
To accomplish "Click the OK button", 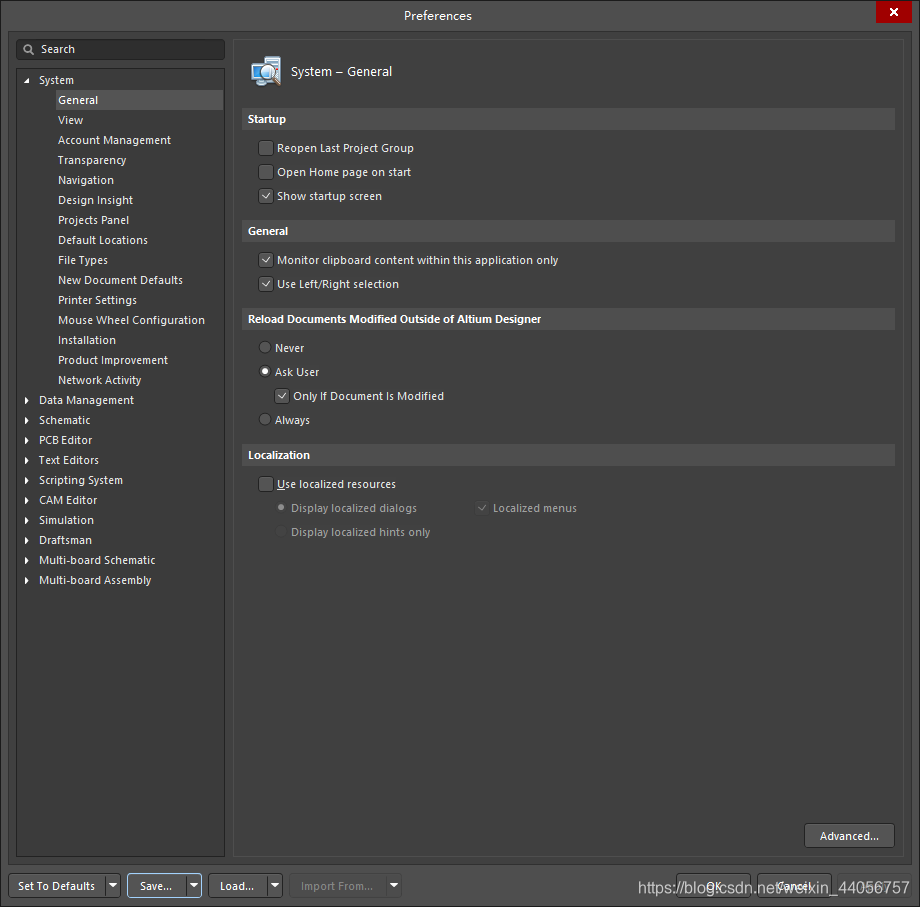I will pos(713,885).
